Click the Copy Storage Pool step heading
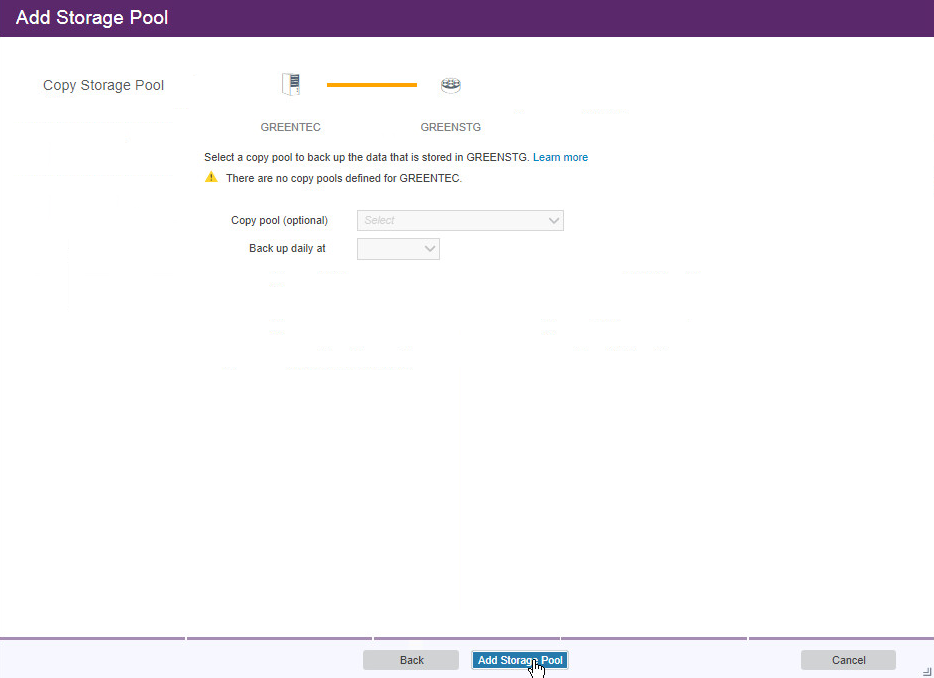 (103, 86)
